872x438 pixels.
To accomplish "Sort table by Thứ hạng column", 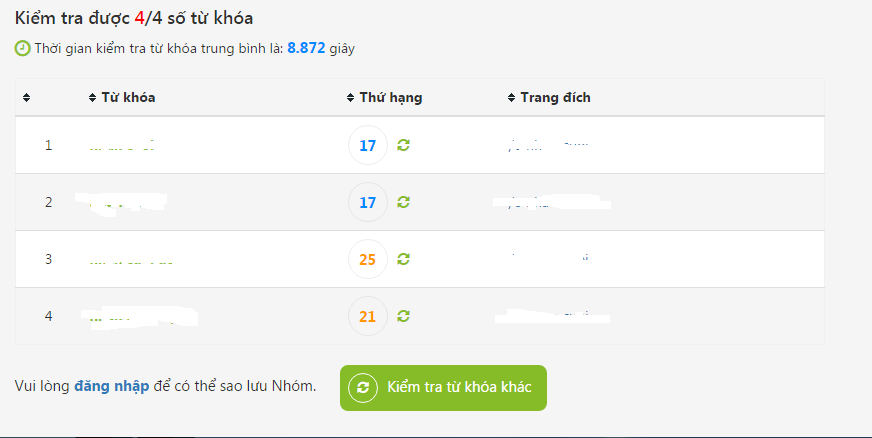I will pos(384,98).
